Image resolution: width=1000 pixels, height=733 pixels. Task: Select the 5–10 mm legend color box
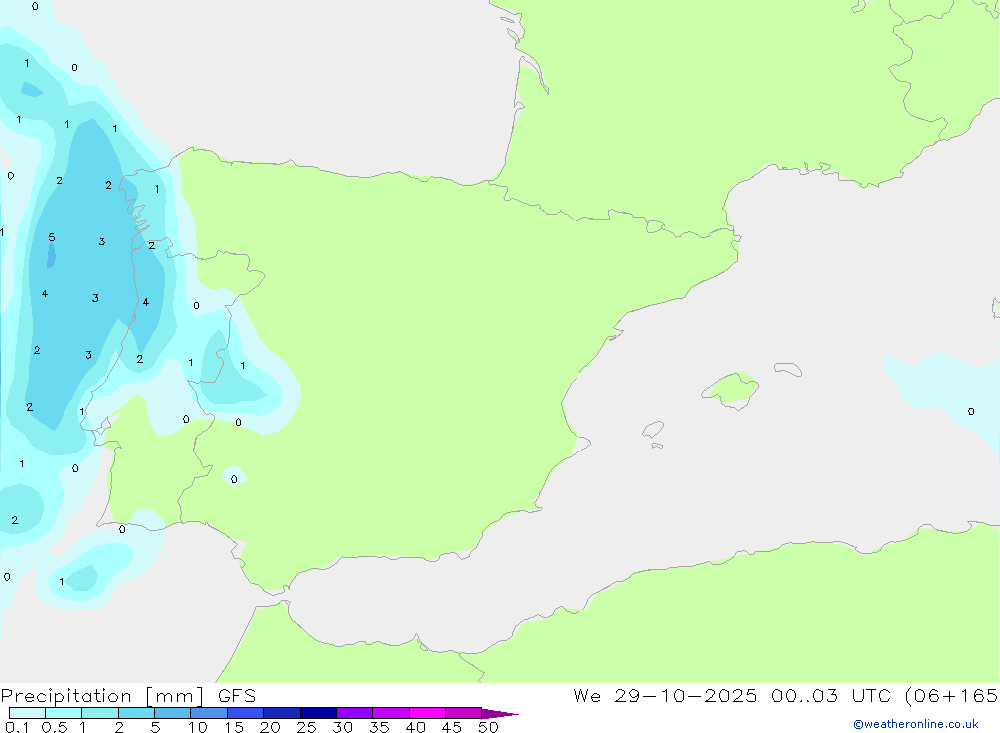[173, 713]
